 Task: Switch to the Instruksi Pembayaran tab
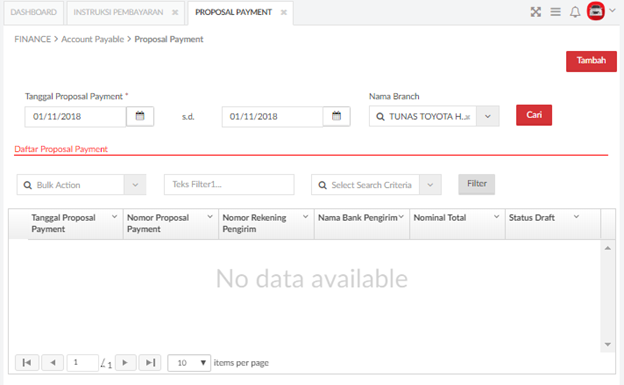point(118,12)
